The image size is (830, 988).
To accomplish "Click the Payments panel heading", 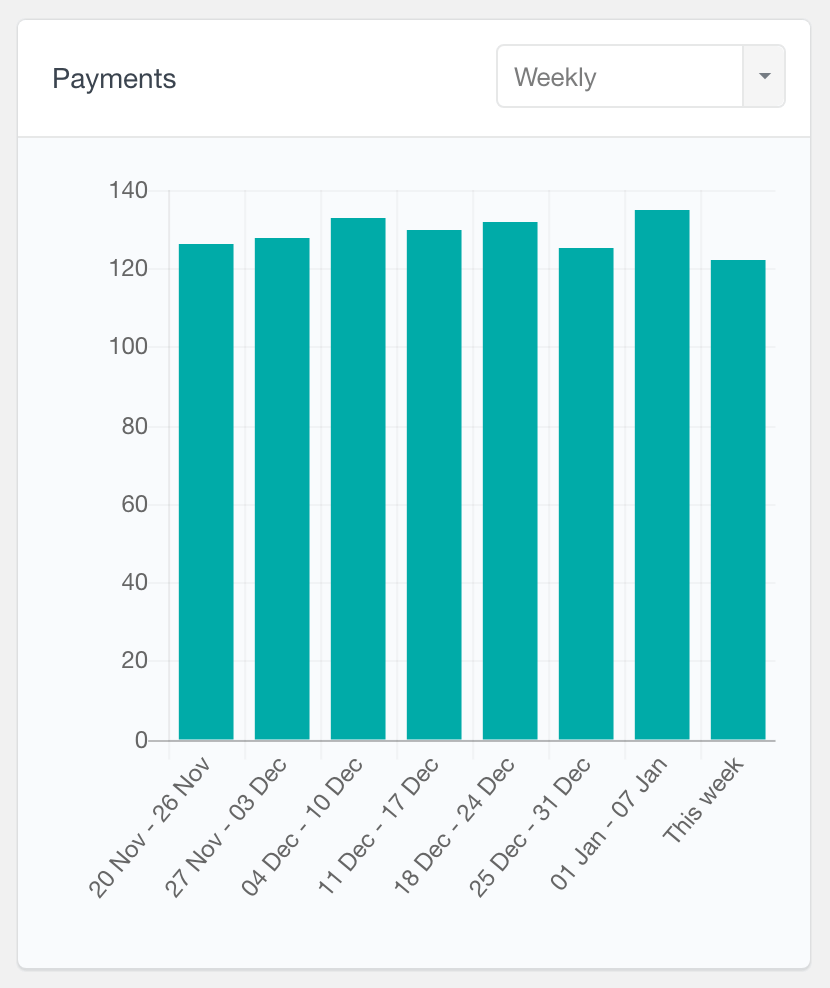I will click(114, 79).
